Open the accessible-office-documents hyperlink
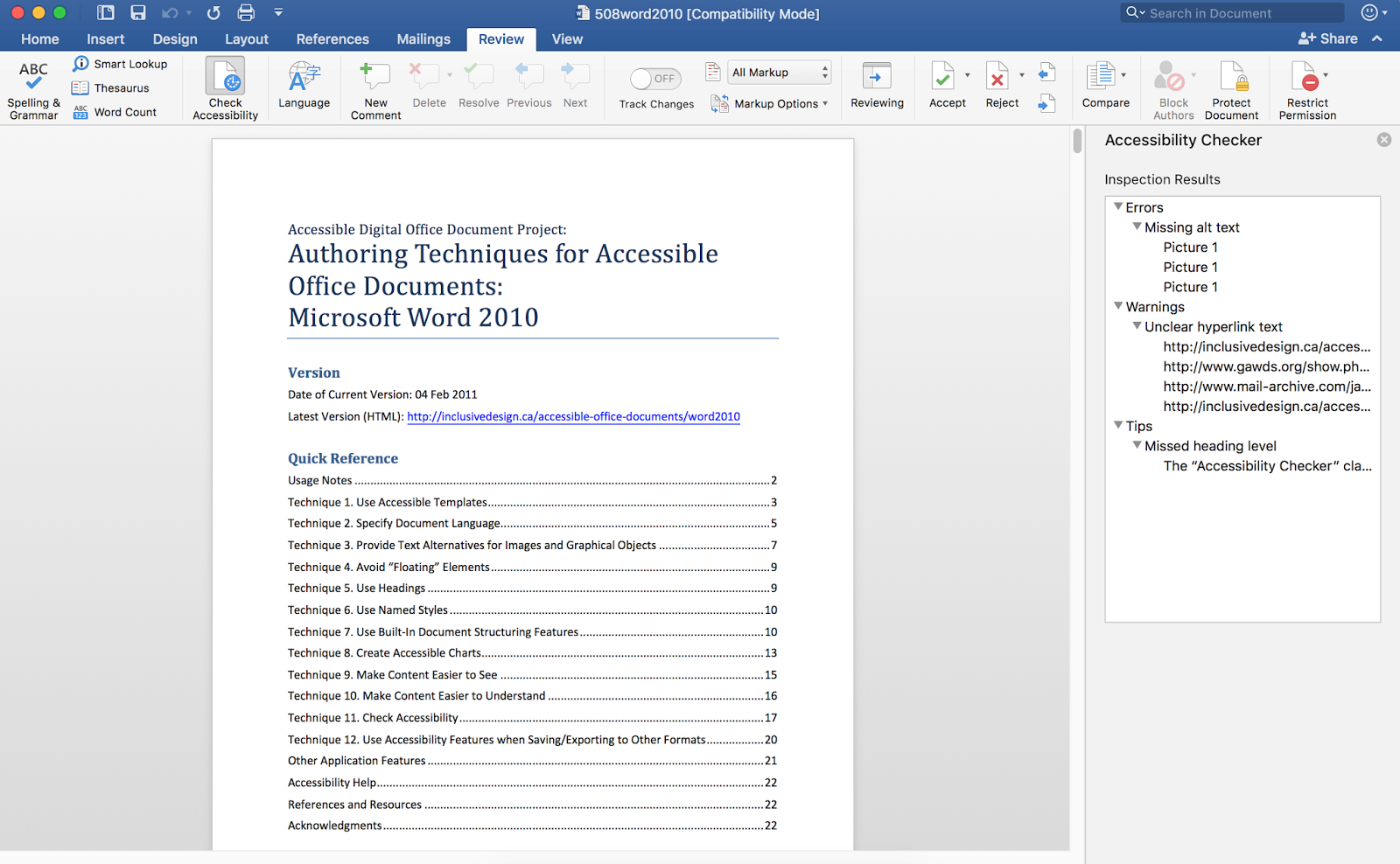The width and height of the screenshot is (1400, 864). tap(572, 416)
